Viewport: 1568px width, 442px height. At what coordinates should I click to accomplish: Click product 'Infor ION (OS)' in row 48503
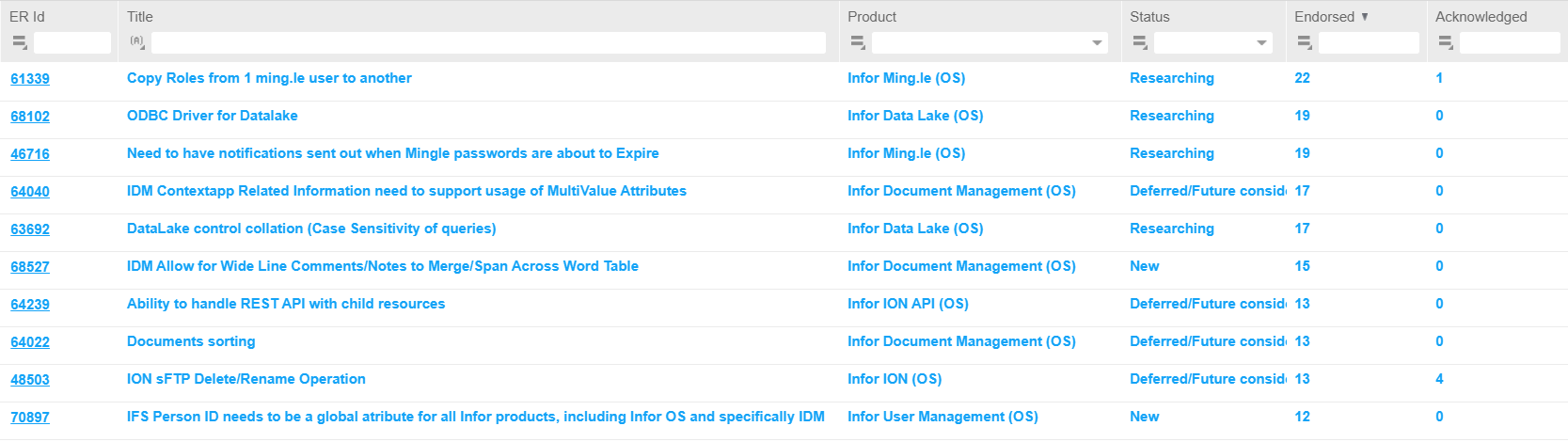point(895,379)
